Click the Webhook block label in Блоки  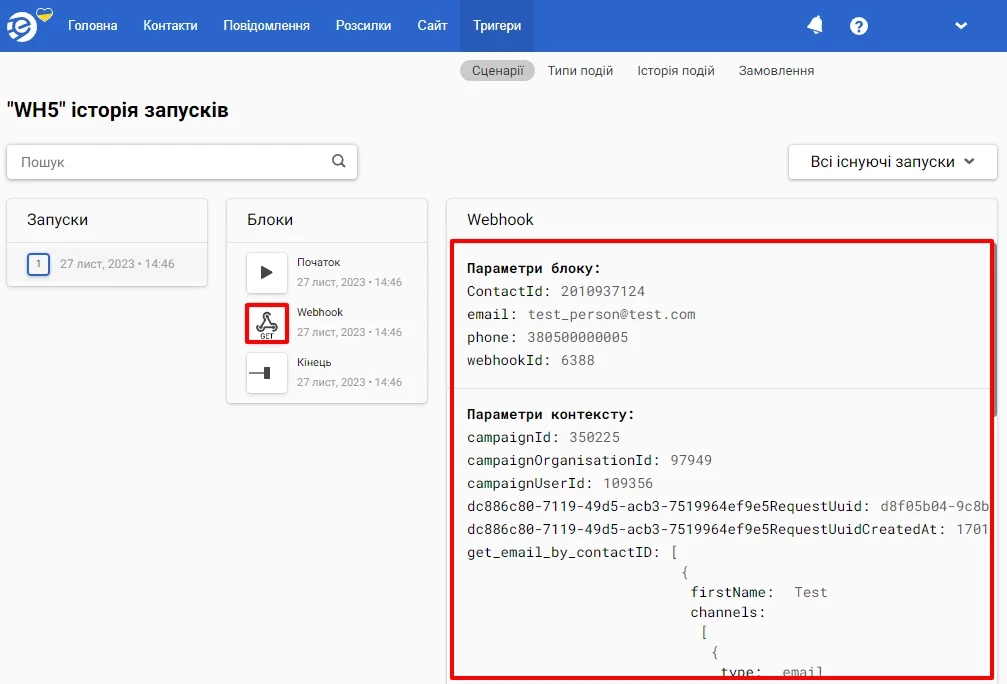(320, 312)
